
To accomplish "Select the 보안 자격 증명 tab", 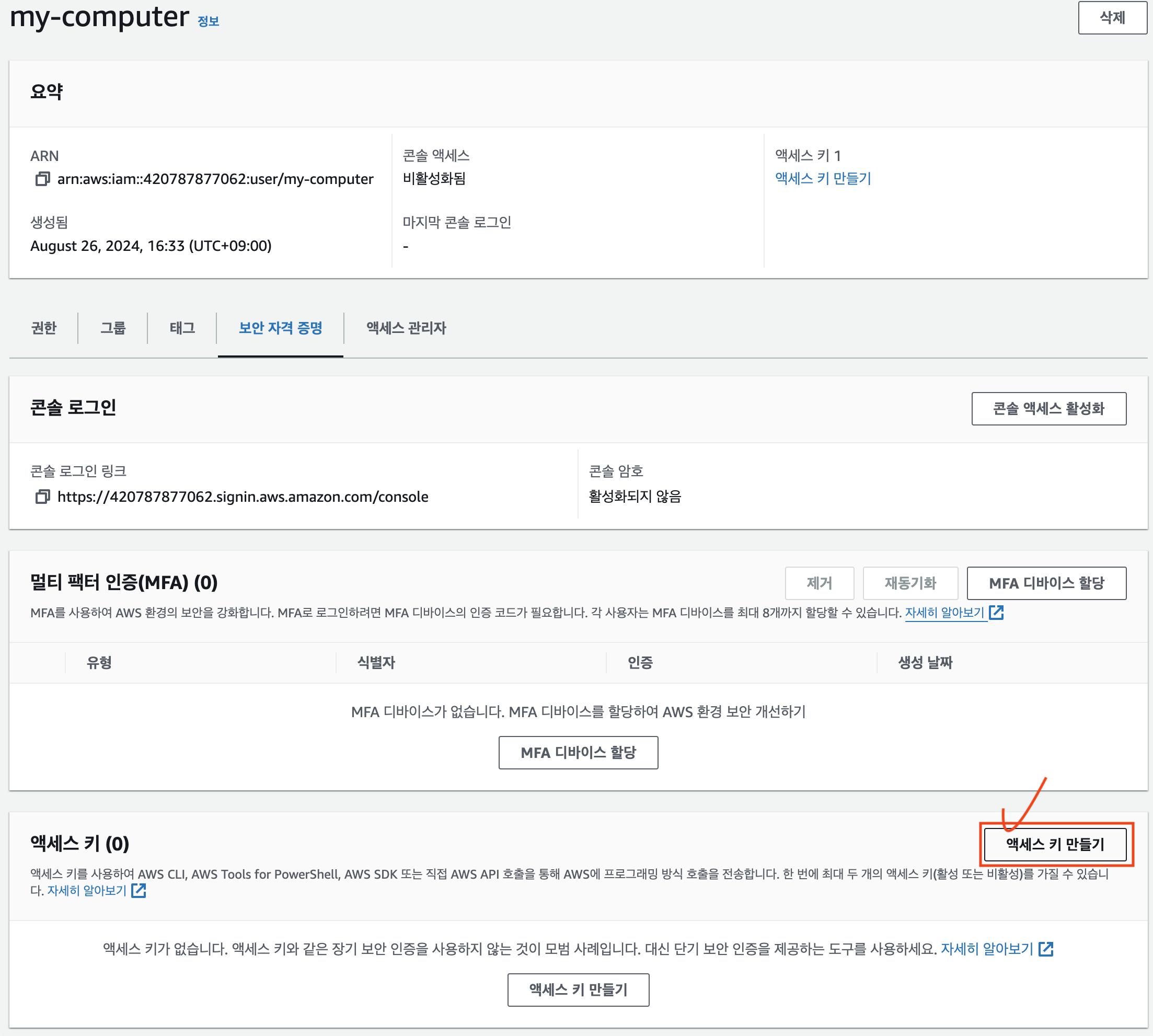I will click(x=281, y=328).
